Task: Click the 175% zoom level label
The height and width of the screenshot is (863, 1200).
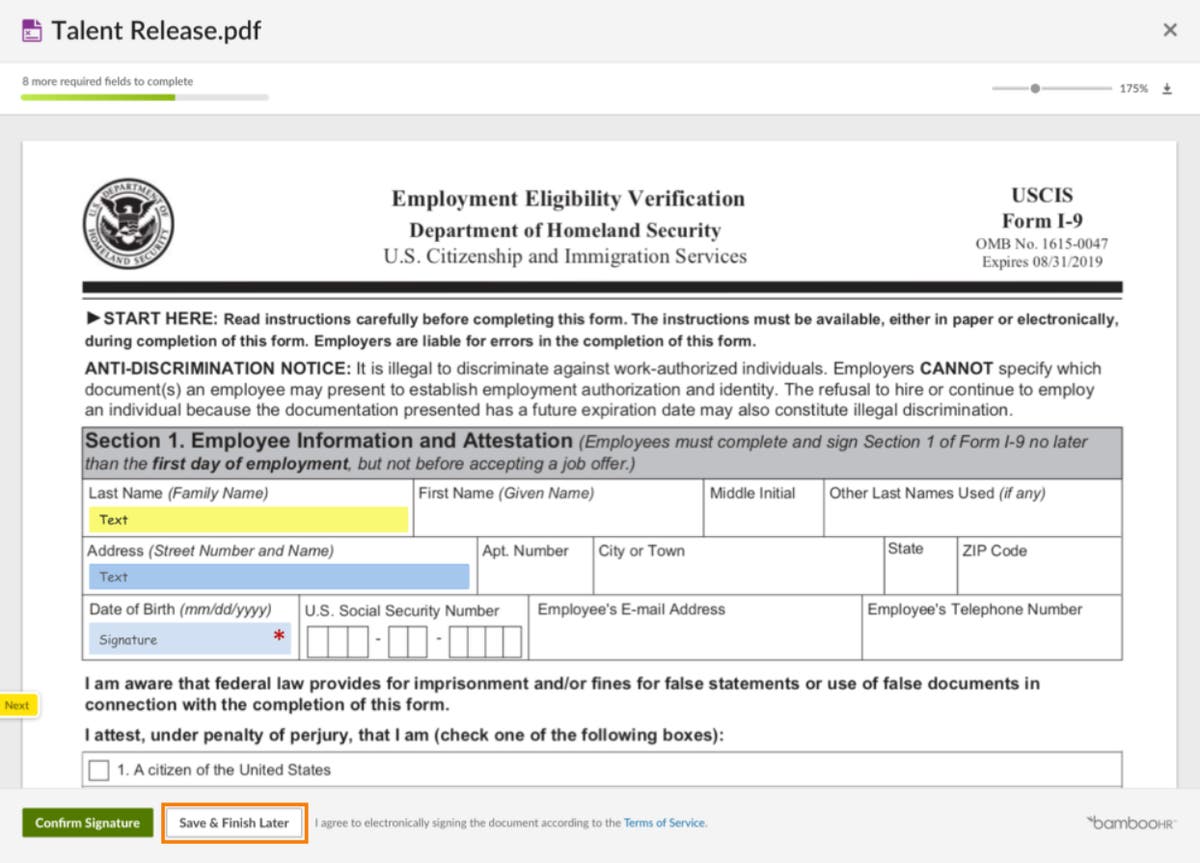Action: click(x=1133, y=89)
